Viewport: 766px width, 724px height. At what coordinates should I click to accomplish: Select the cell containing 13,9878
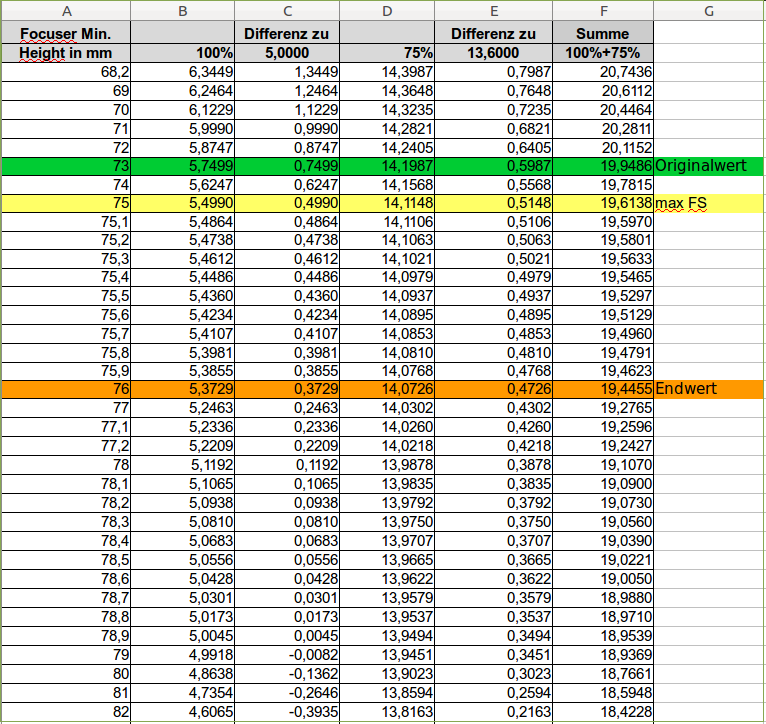pos(387,465)
